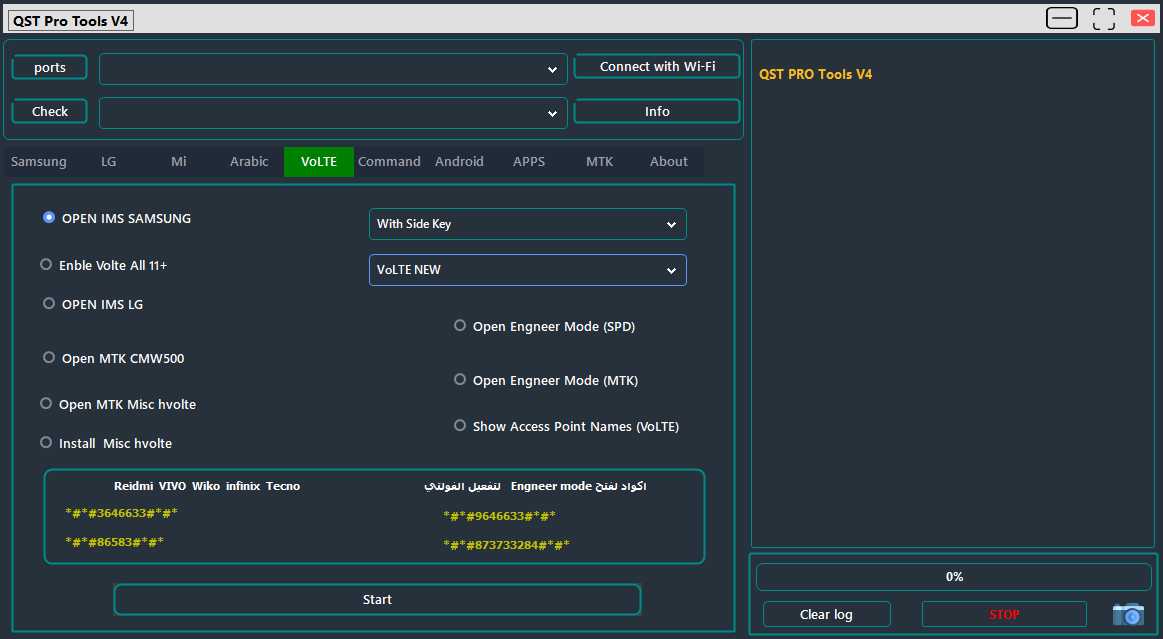The width and height of the screenshot is (1163, 639).
Task: Choose Open Engneer Mode (SPD)
Action: tap(459, 325)
